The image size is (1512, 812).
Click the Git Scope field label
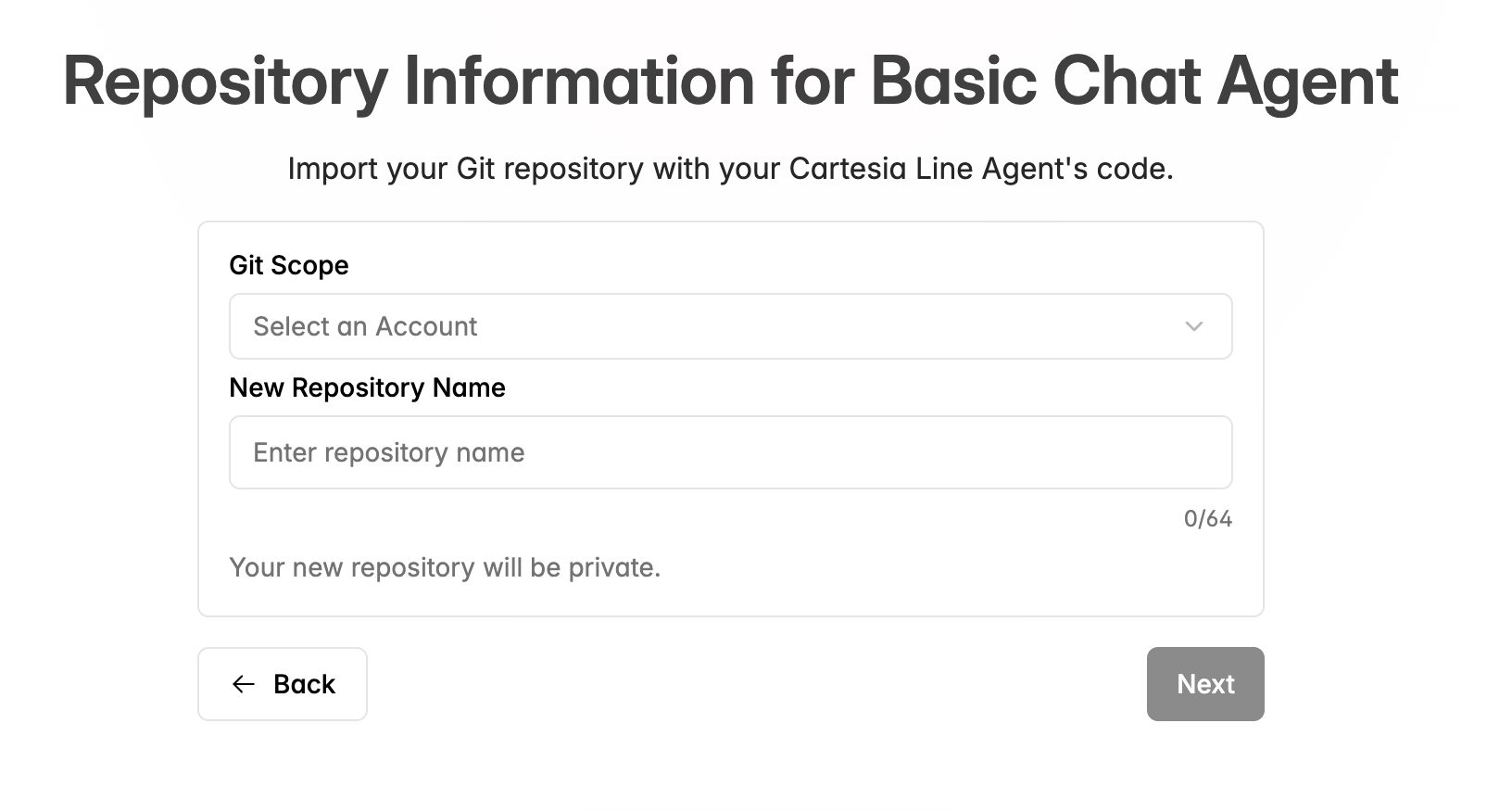coord(288,265)
